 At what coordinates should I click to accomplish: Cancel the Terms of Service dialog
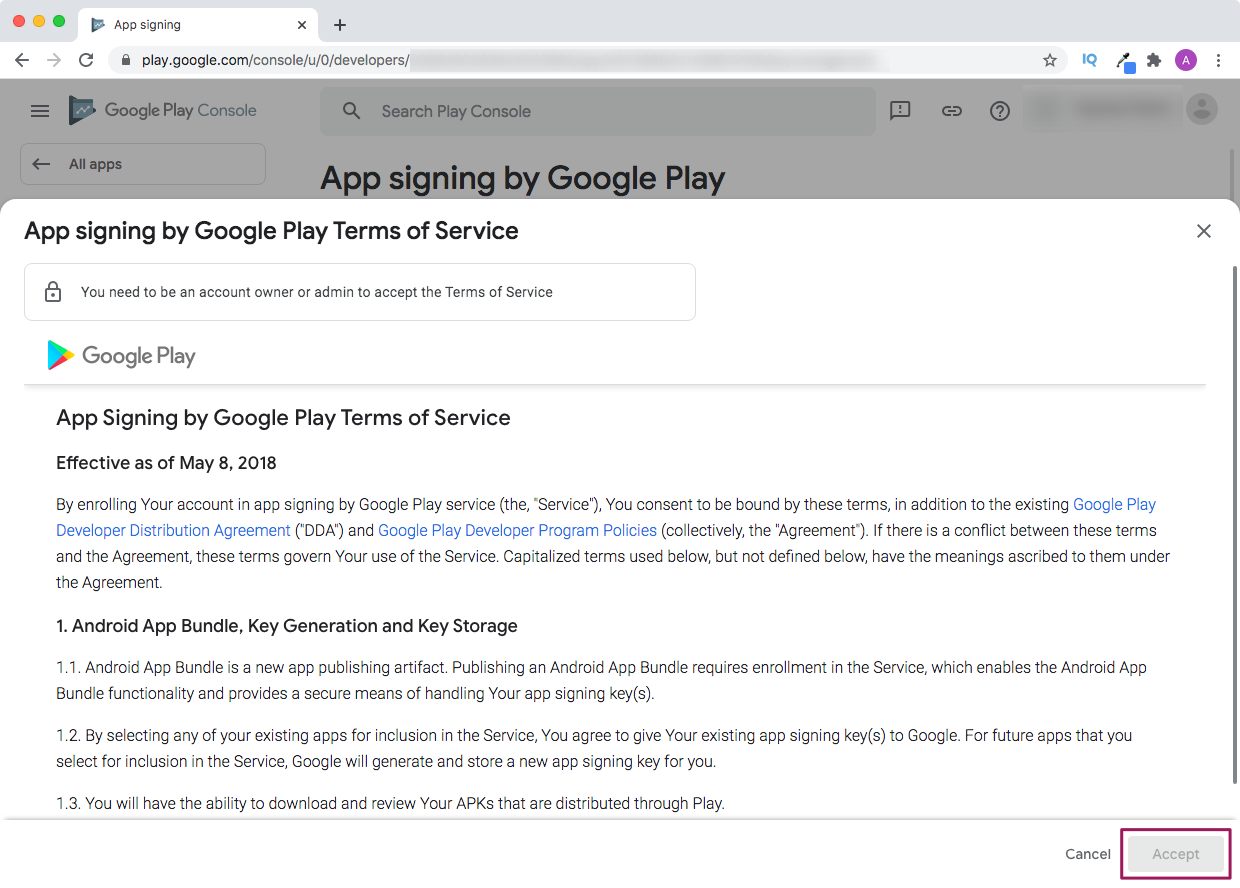pos(1088,854)
